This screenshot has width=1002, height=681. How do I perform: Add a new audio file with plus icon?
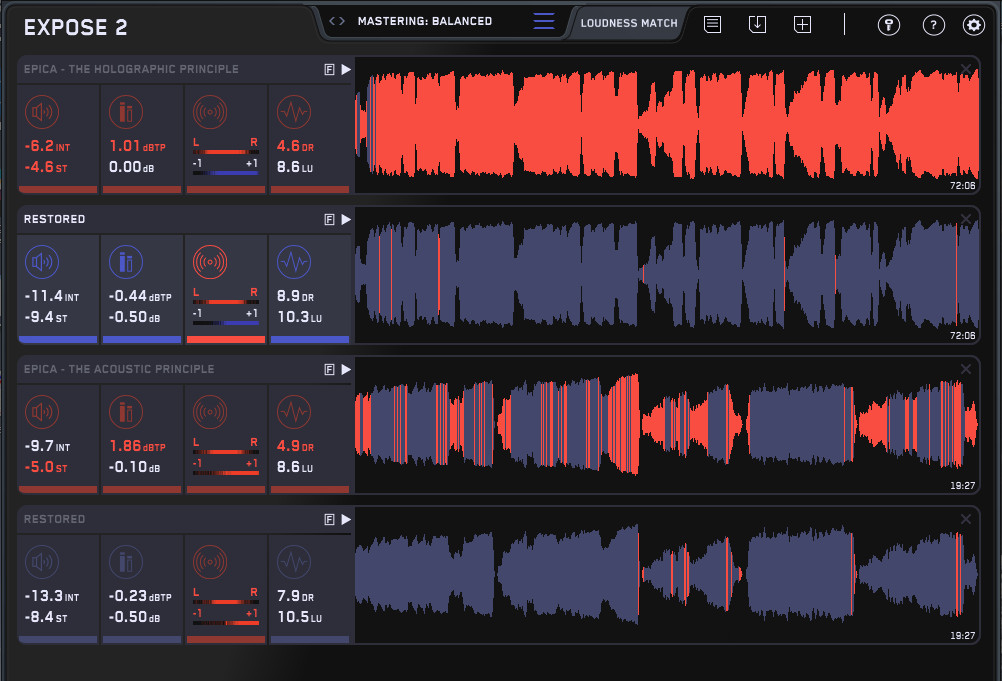(802, 25)
